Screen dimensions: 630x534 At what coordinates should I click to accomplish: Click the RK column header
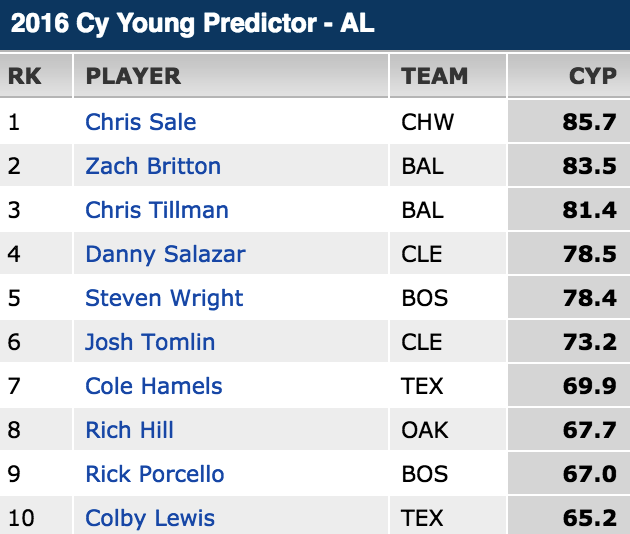pyautogui.click(x=25, y=76)
